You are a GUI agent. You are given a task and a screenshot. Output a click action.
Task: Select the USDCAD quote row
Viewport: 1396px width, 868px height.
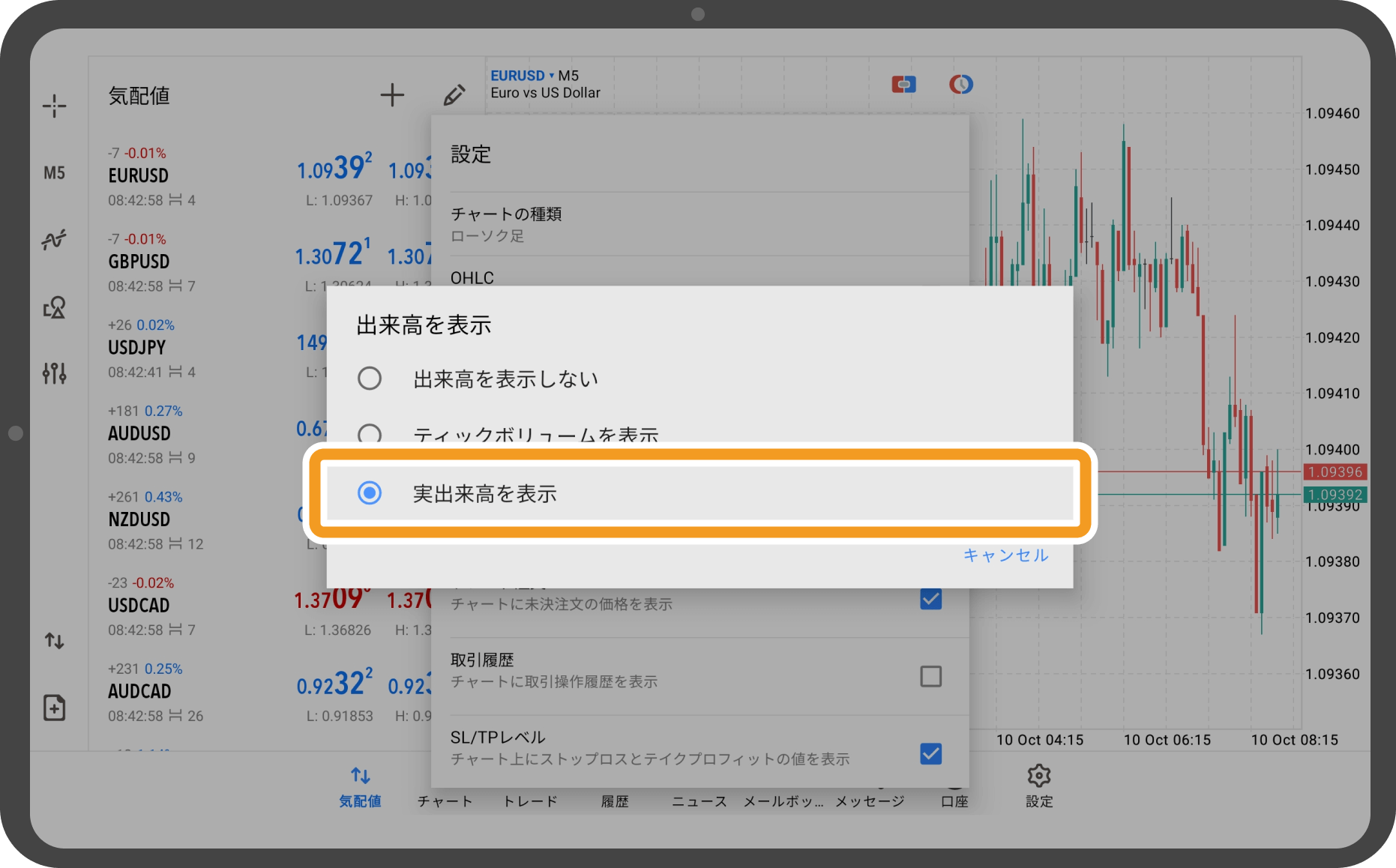click(259, 606)
